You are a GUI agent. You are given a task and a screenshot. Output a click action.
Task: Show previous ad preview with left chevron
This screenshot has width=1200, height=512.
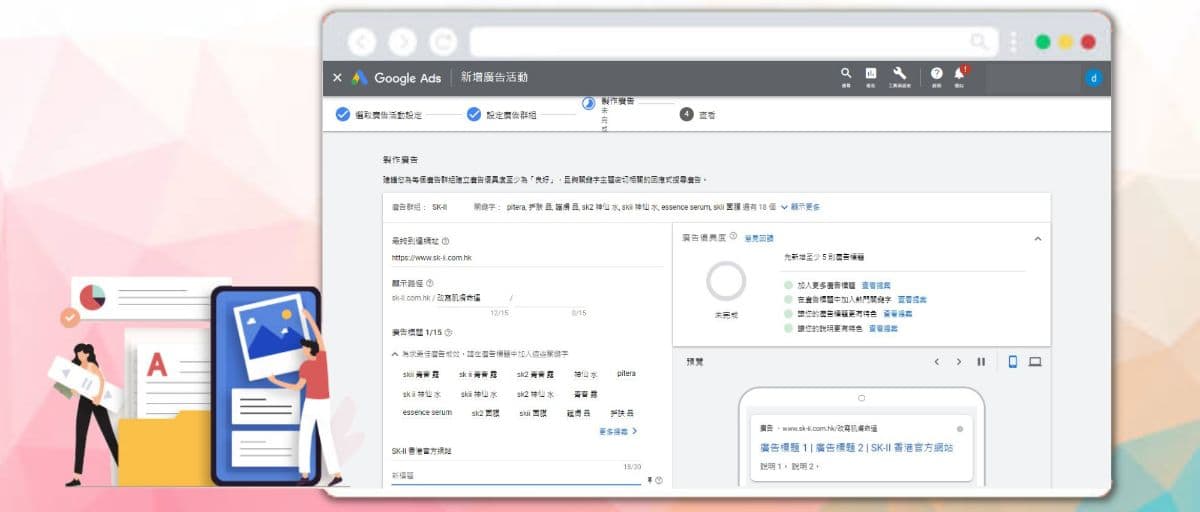coord(937,362)
